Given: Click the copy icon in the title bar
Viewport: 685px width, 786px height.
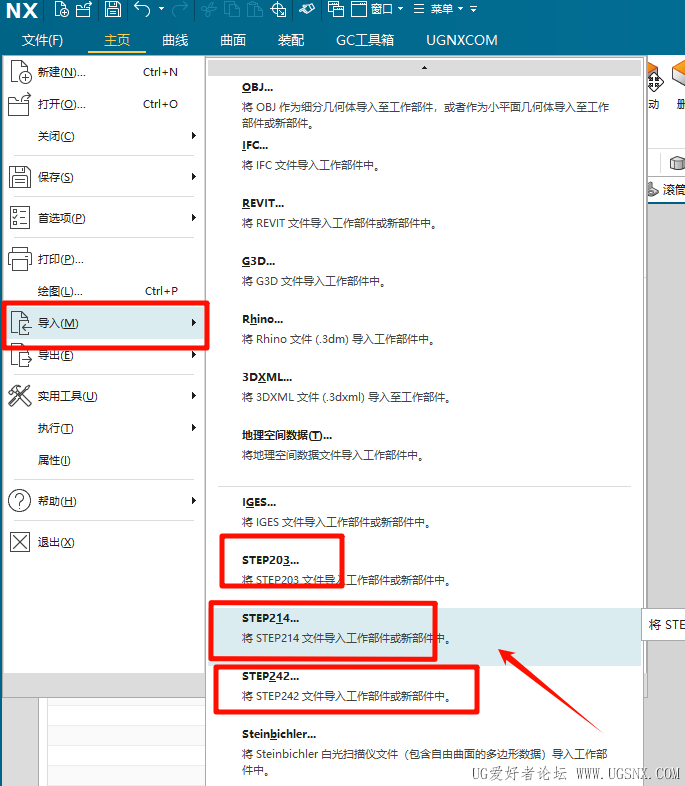Looking at the screenshot, I should click(x=232, y=9).
